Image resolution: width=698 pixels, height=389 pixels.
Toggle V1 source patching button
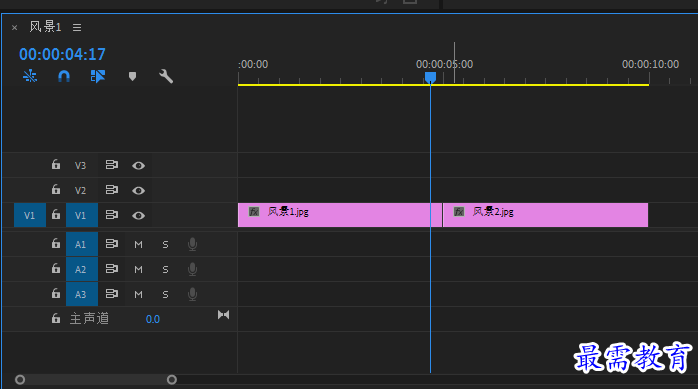(x=29, y=215)
